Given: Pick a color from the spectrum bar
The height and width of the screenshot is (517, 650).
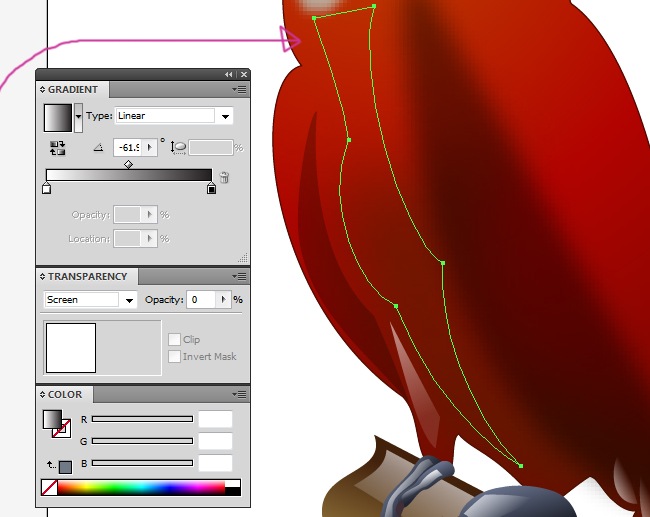Looking at the screenshot, I should tap(140, 488).
